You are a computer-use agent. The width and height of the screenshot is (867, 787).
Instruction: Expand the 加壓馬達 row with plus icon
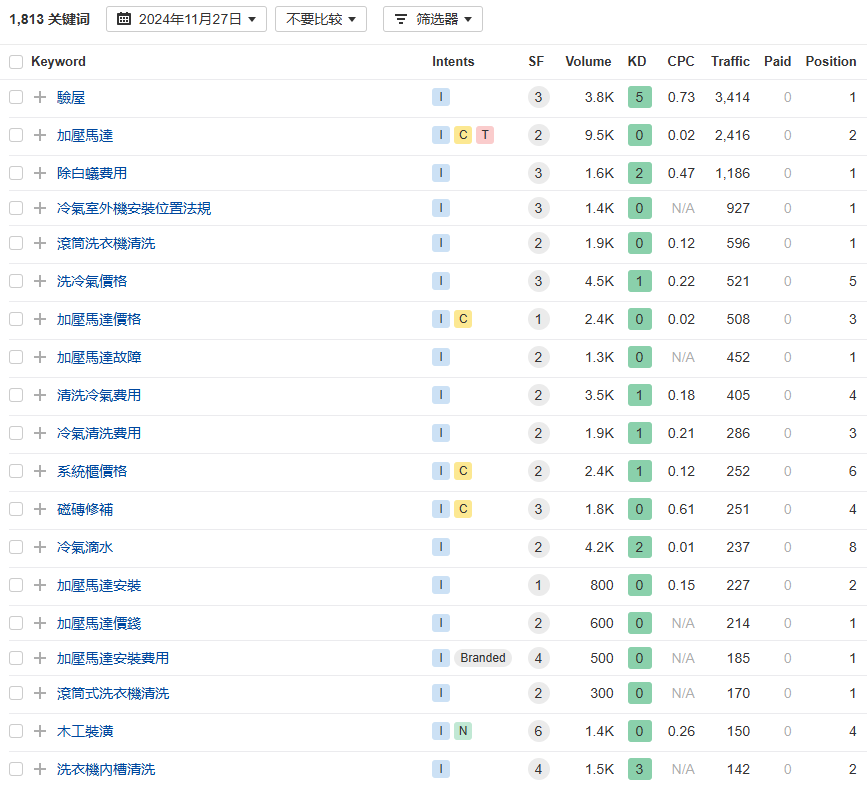[x=40, y=135]
